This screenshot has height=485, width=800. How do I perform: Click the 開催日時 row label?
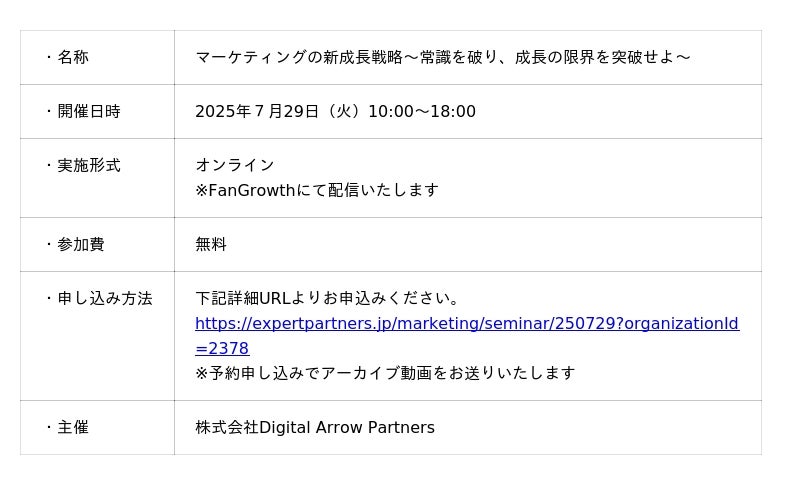point(88,111)
